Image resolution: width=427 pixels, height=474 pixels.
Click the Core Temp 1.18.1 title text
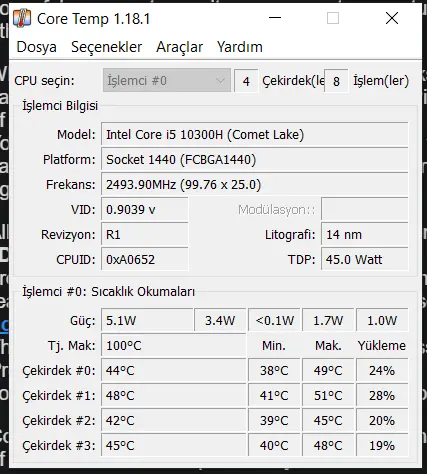(94, 19)
